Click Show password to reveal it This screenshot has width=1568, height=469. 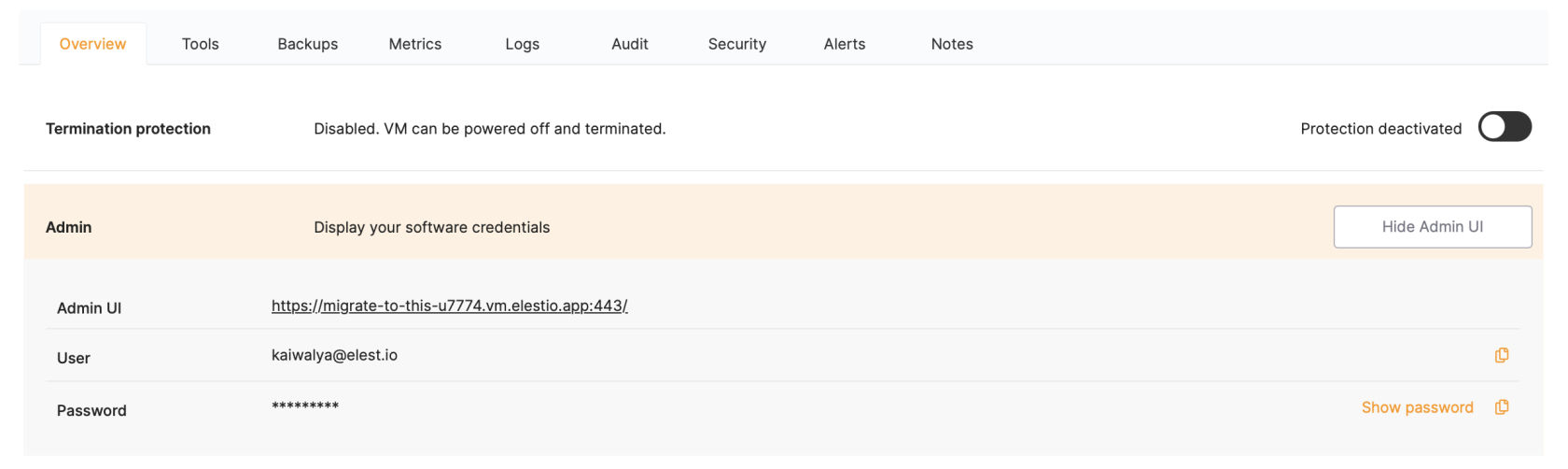[x=1417, y=407]
